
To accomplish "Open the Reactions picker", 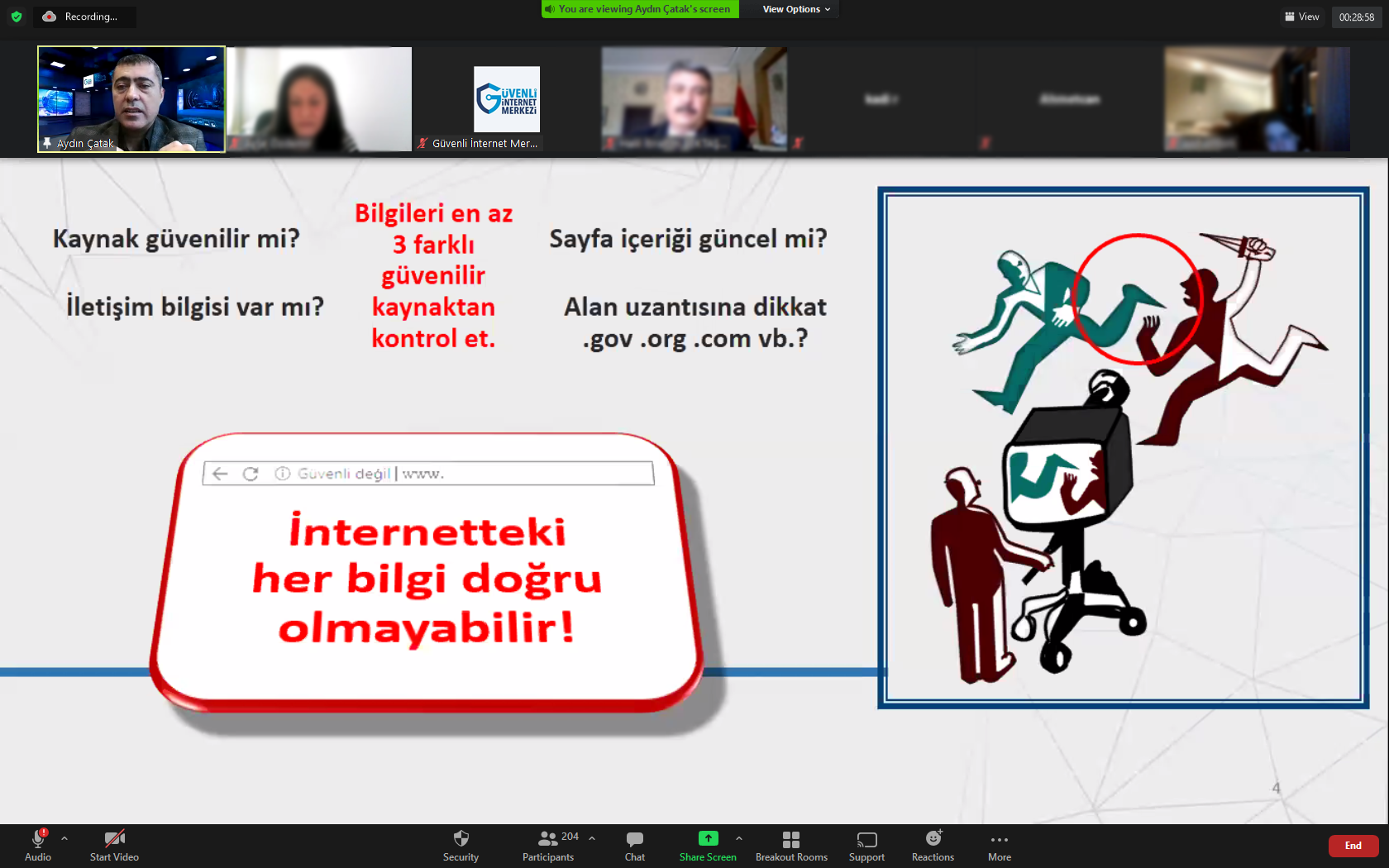I will 933,845.
